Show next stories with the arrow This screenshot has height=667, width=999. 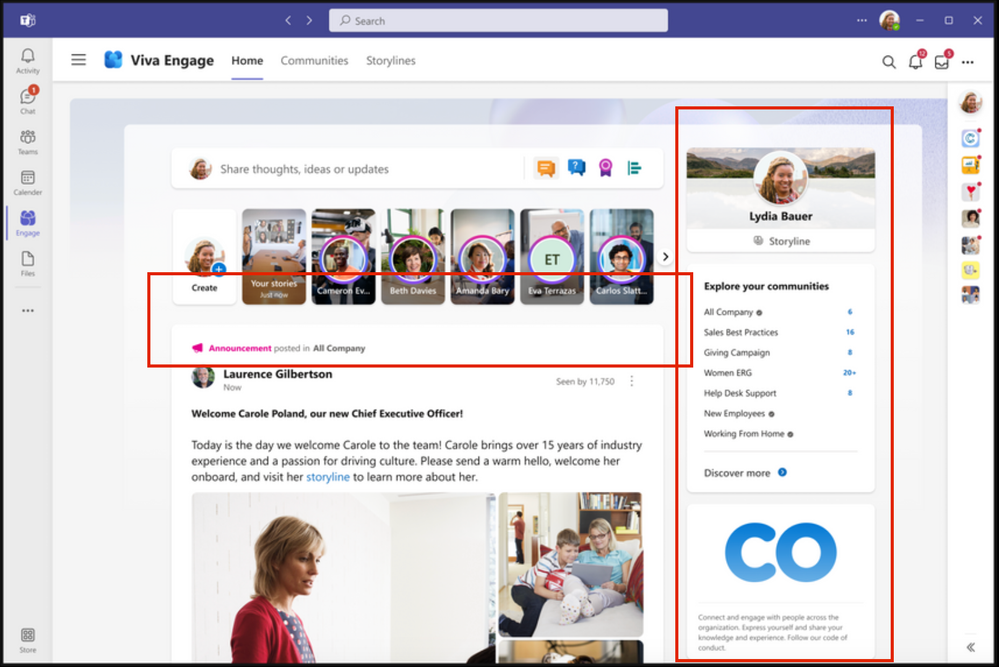[665, 257]
